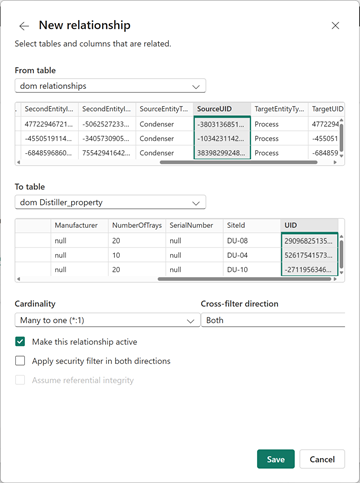Viewport: 360px width, 483px height.
Task: Click the left scroll arrow of From table preview
Action: (18, 162)
